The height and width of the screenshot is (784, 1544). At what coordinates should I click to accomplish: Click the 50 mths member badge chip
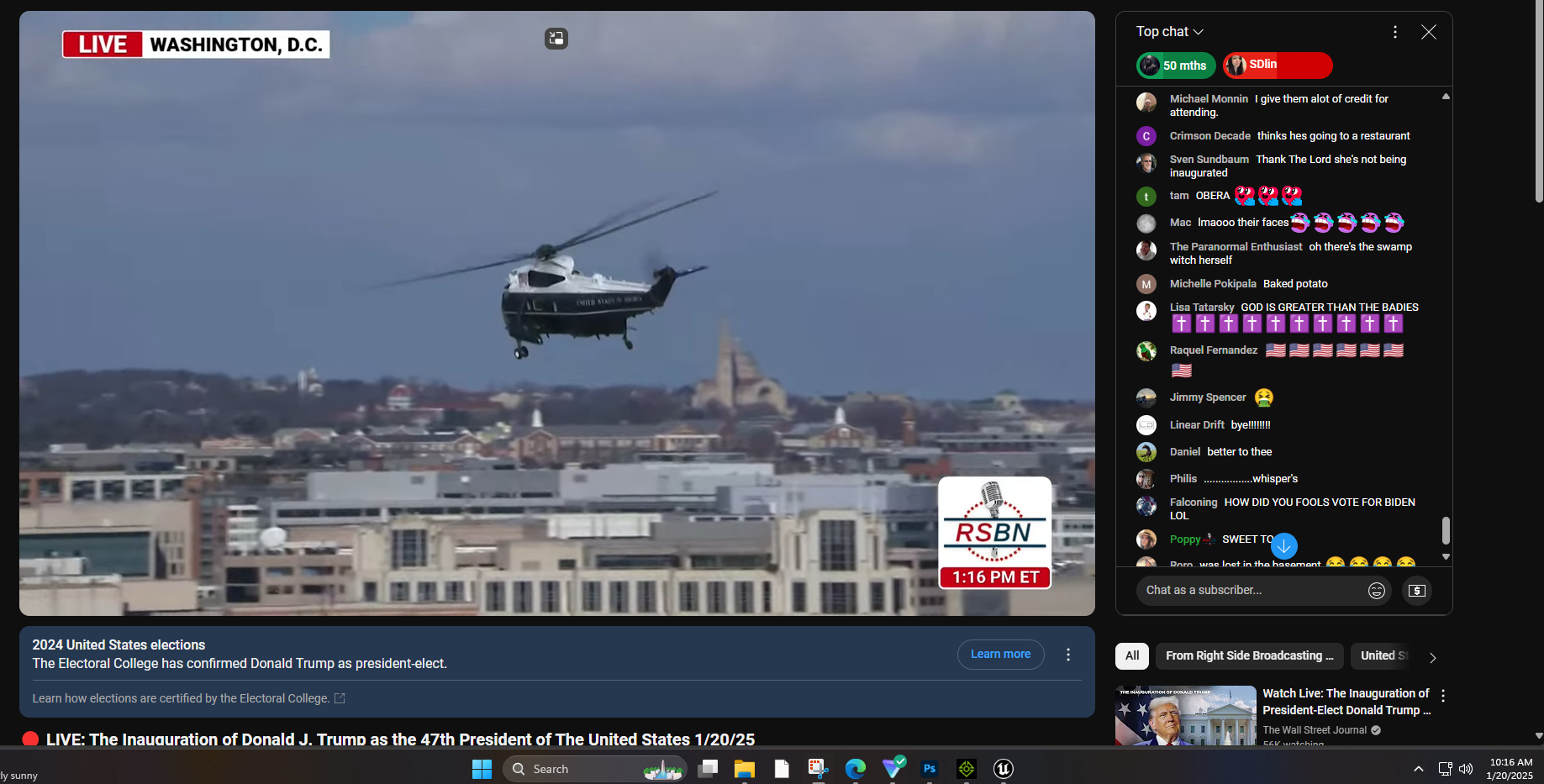(1176, 66)
